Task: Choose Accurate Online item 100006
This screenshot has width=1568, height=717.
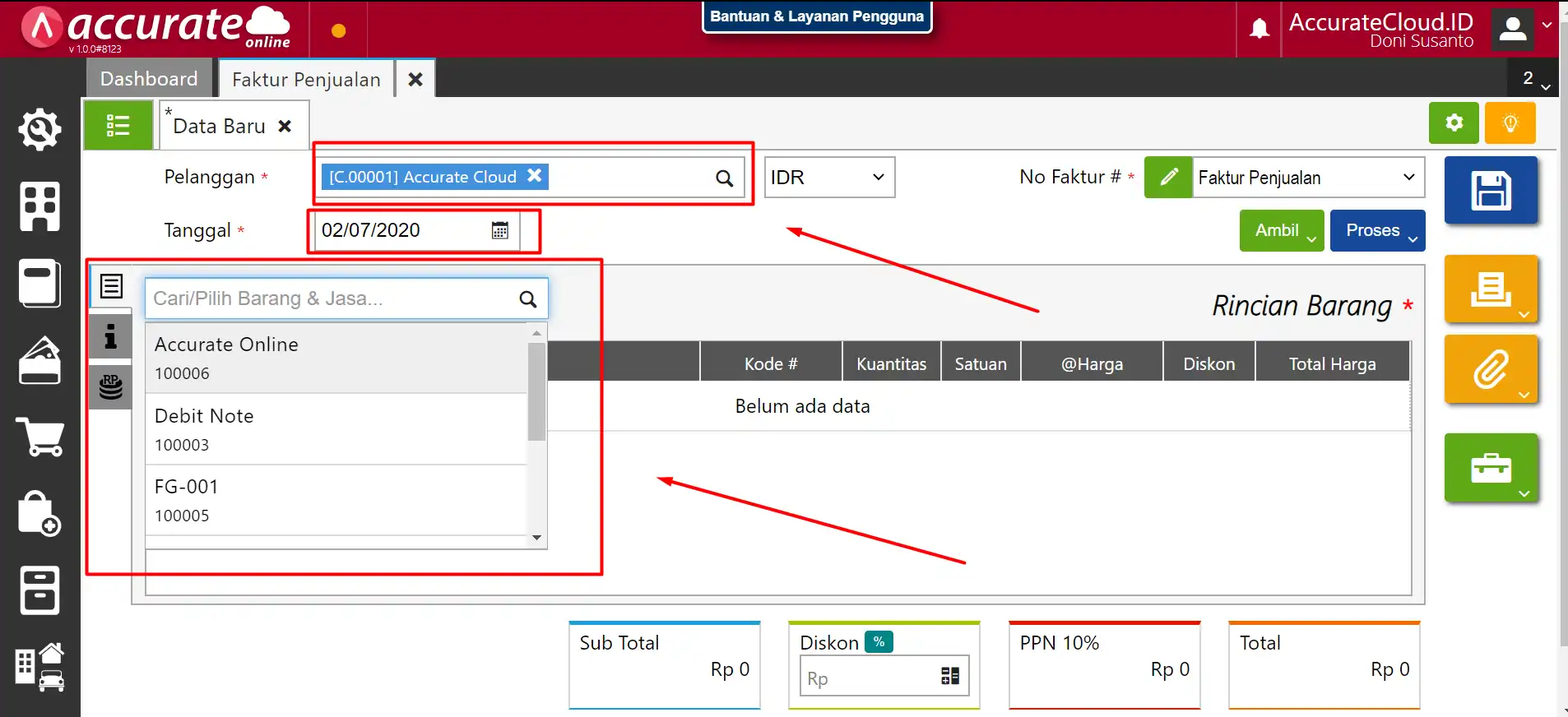Action: click(x=336, y=358)
